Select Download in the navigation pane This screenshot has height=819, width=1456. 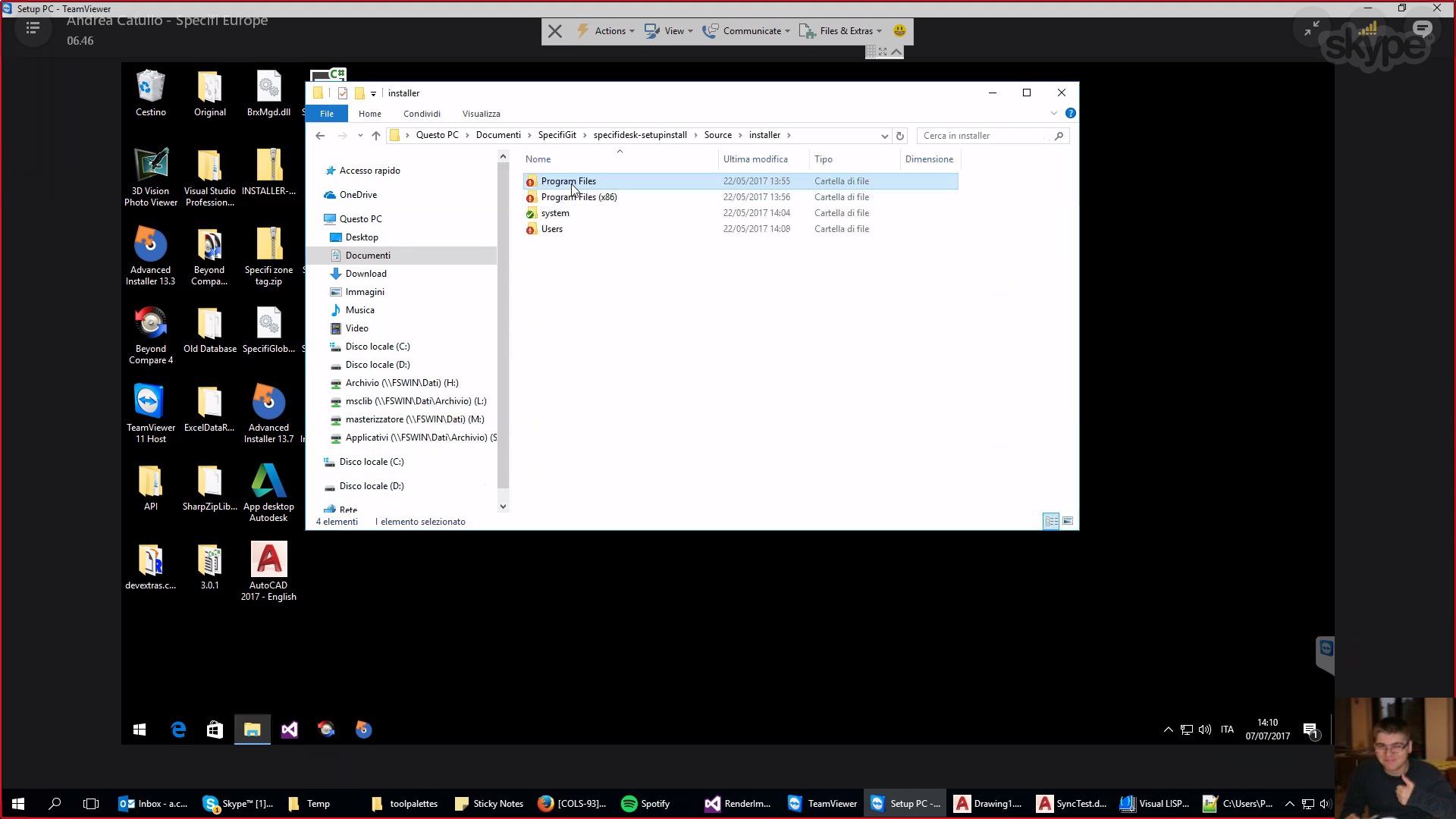pyautogui.click(x=366, y=274)
